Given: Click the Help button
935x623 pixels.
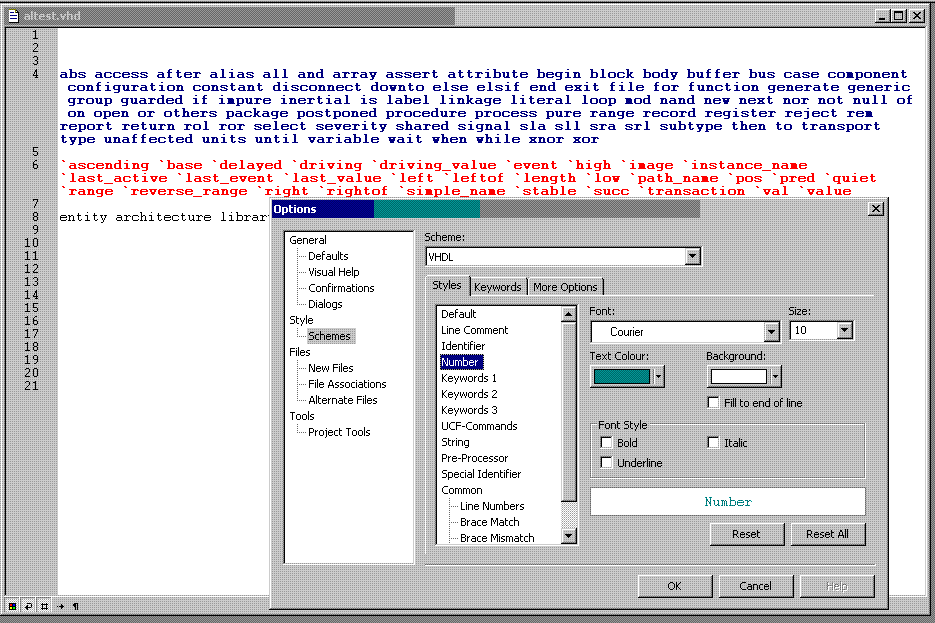Looking at the screenshot, I should coord(837,586).
